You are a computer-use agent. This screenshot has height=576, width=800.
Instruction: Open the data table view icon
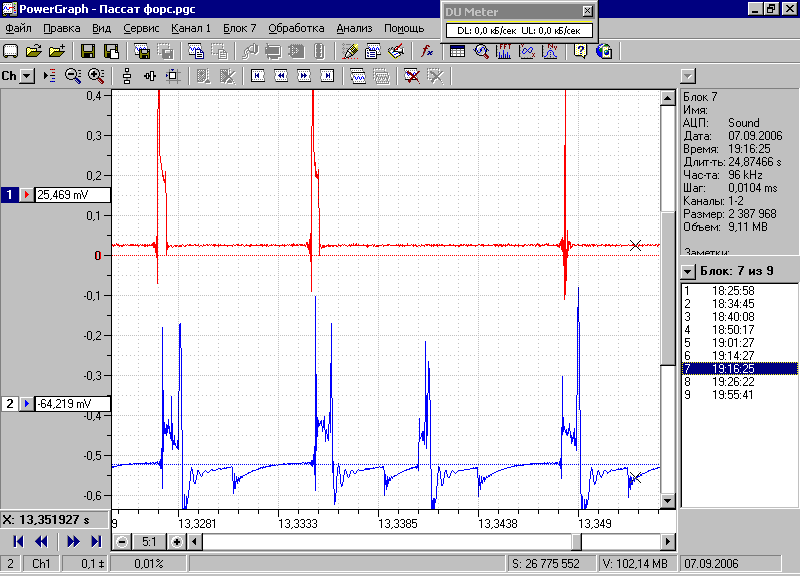(x=457, y=51)
